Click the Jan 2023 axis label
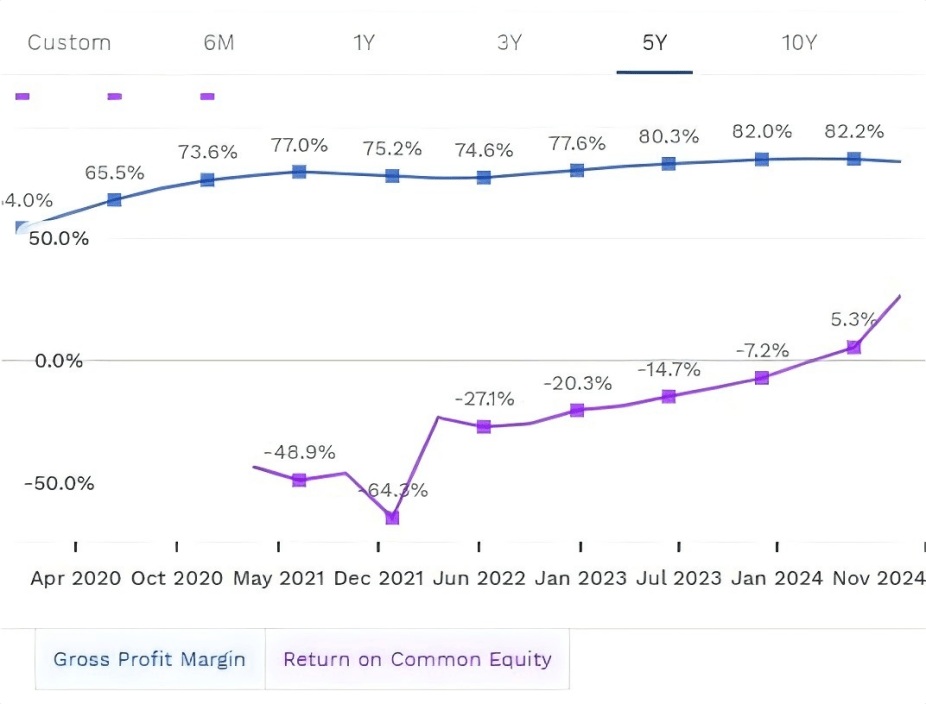This screenshot has height=704, width=926. tap(581, 578)
